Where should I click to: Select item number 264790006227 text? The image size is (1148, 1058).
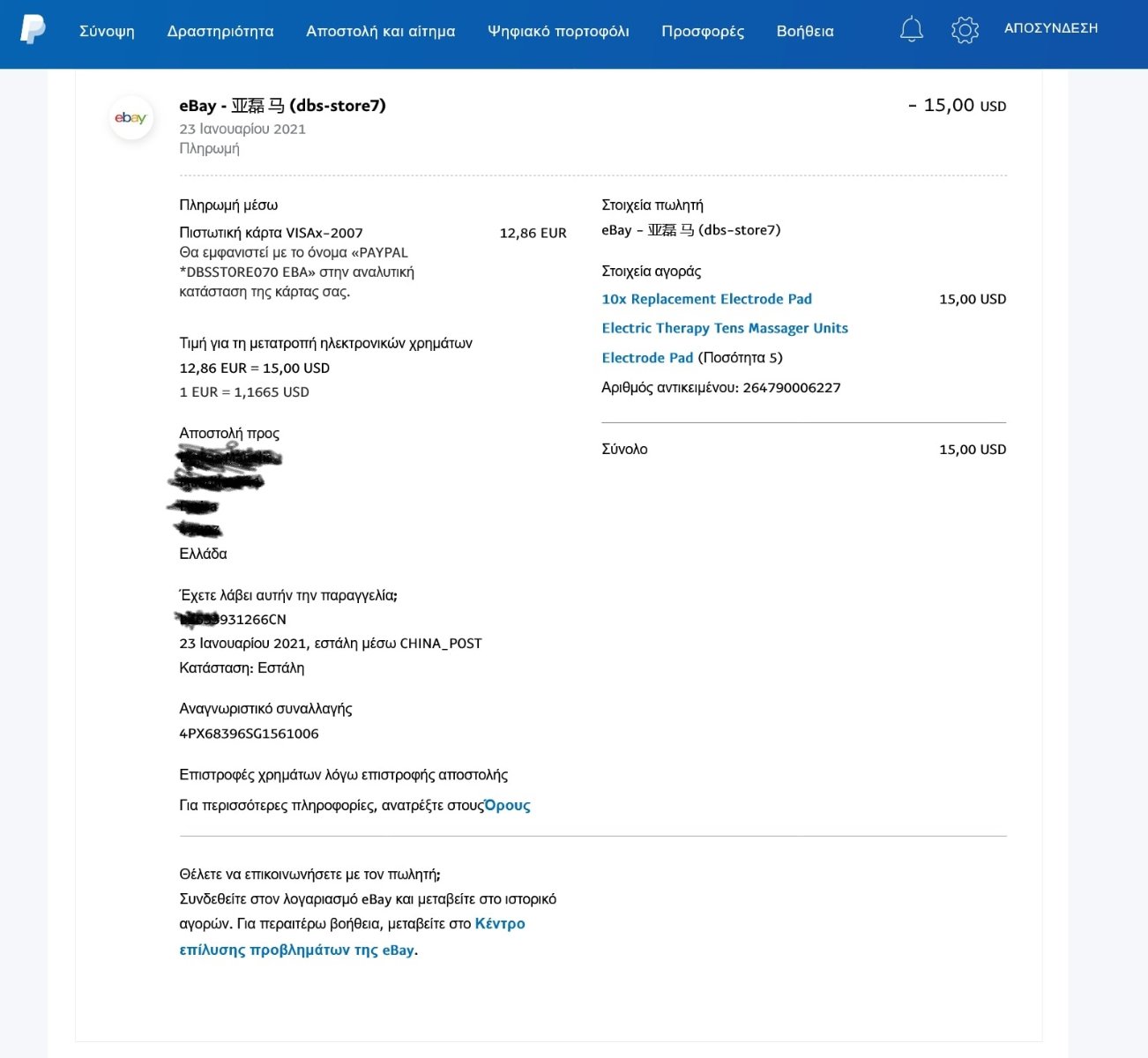coord(792,387)
